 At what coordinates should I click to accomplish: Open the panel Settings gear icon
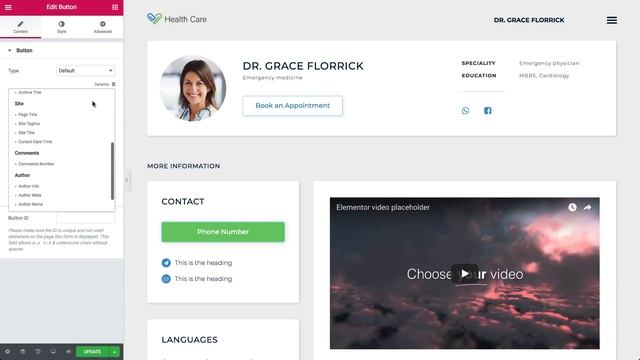[x=7, y=351]
